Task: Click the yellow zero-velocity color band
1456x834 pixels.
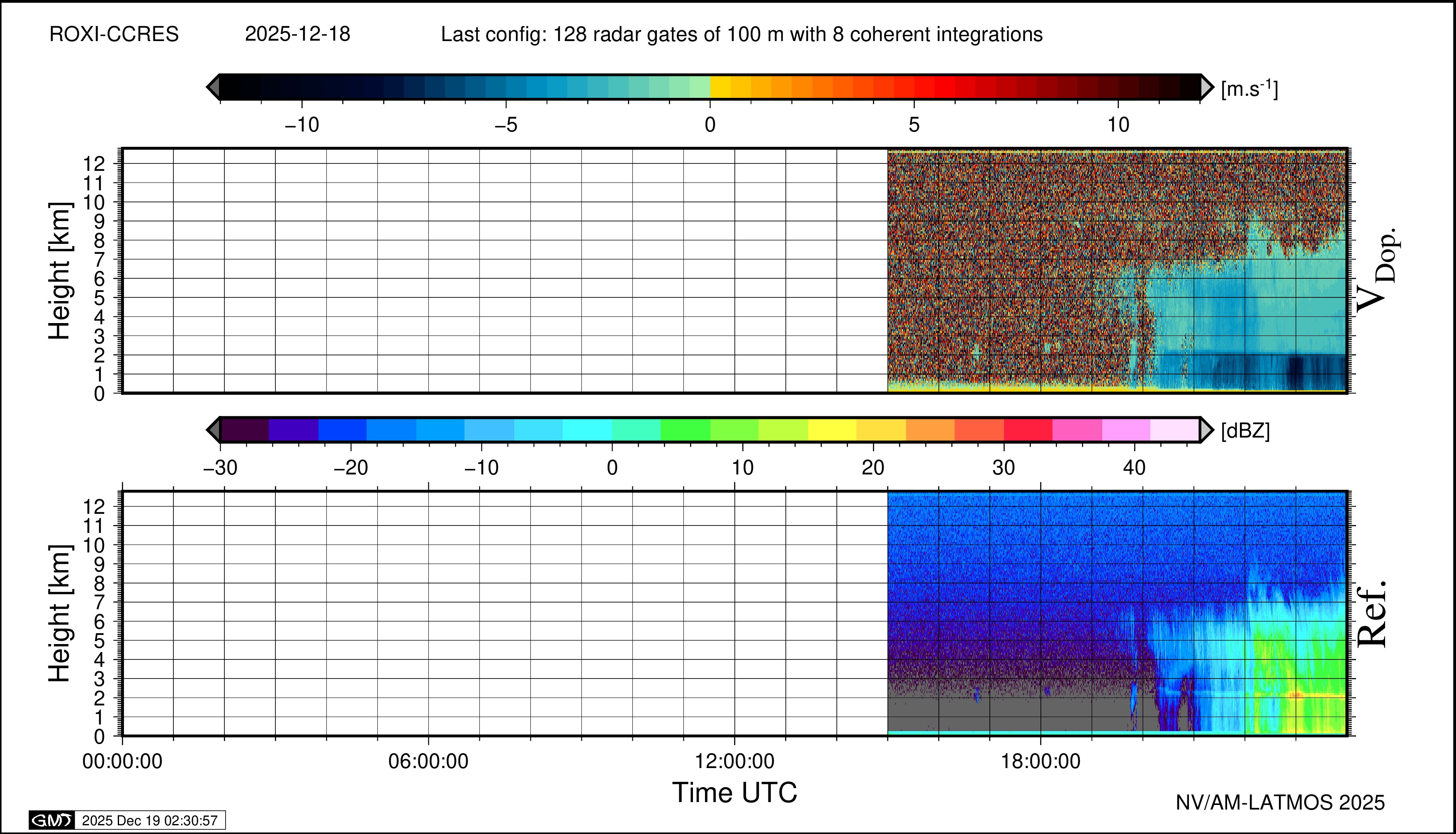Action: click(x=721, y=87)
